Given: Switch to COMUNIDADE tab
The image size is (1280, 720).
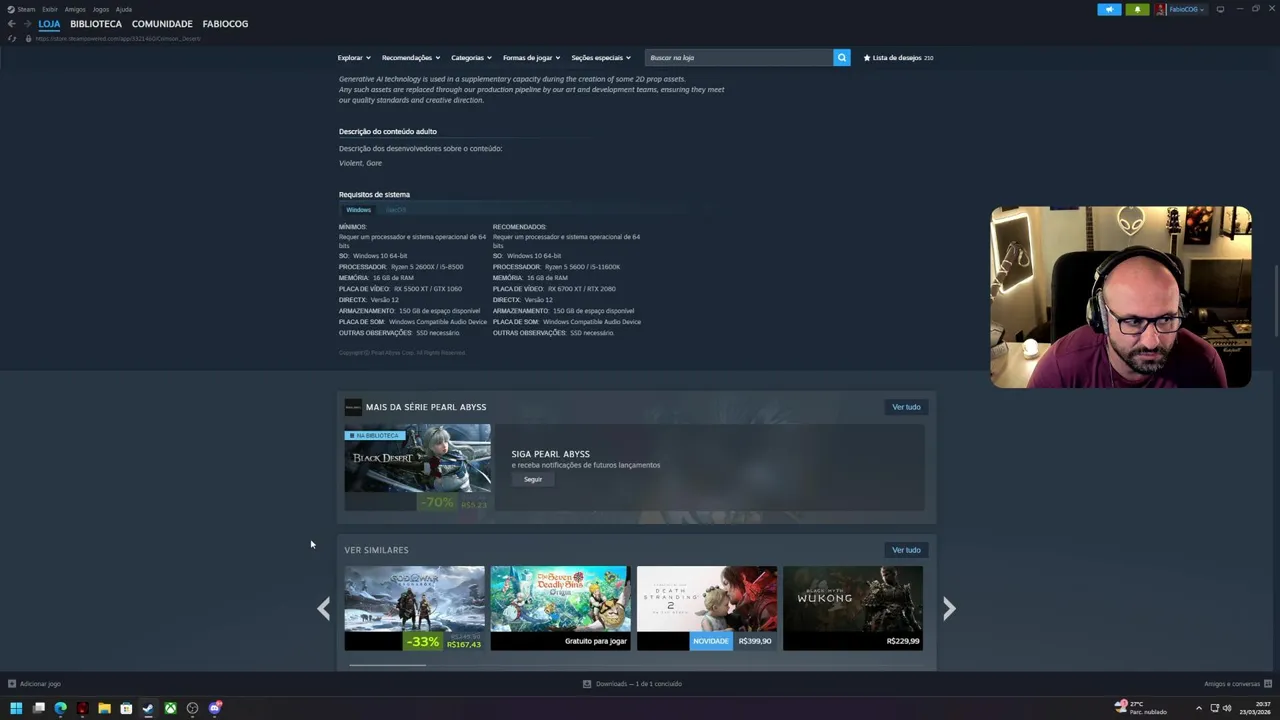Looking at the screenshot, I should click(162, 24).
